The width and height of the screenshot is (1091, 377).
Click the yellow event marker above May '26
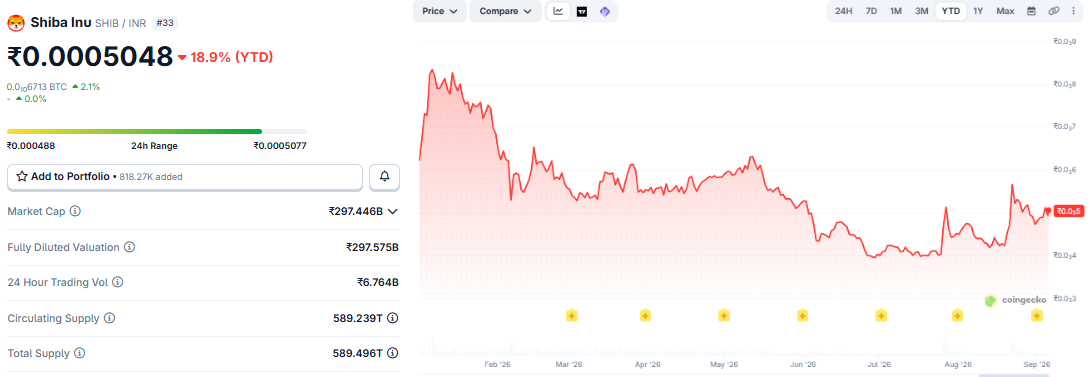coord(724,316)
